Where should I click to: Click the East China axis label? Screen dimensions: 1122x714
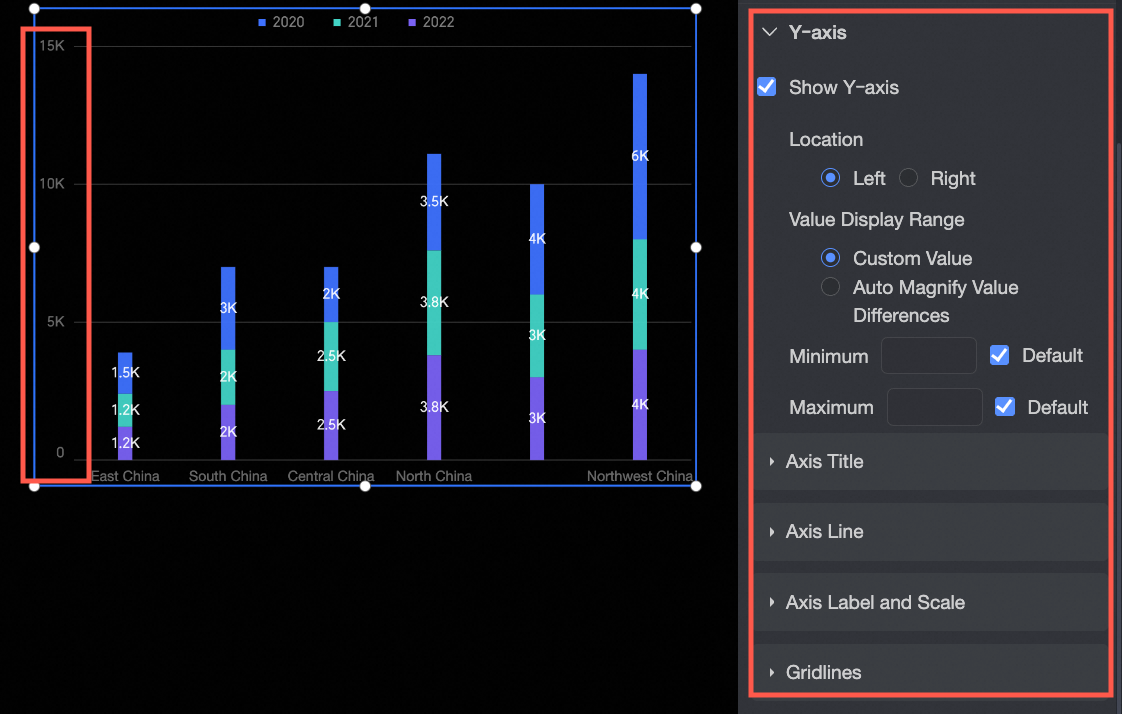125,476
